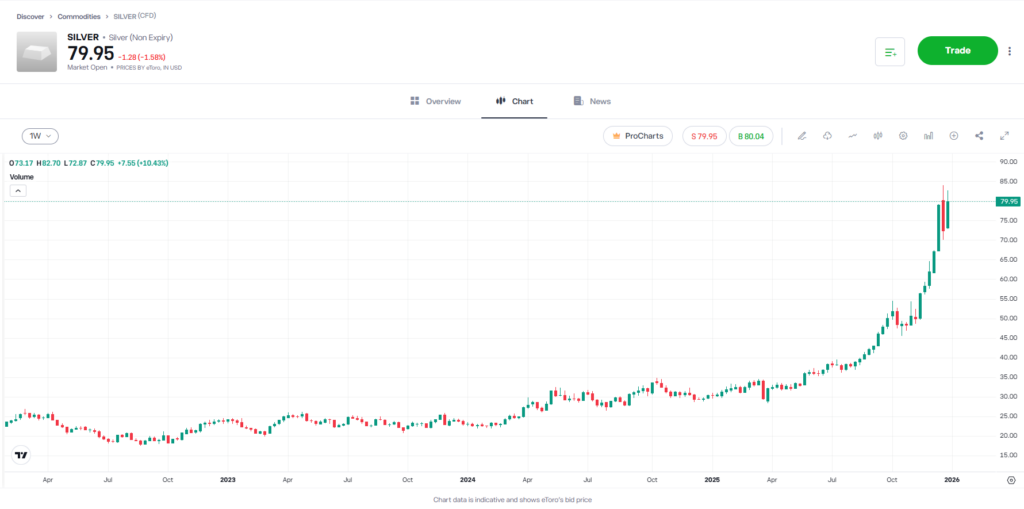Share the silver chart
The height and width of the screenshot is (509, 1024).
click(979, 136)
